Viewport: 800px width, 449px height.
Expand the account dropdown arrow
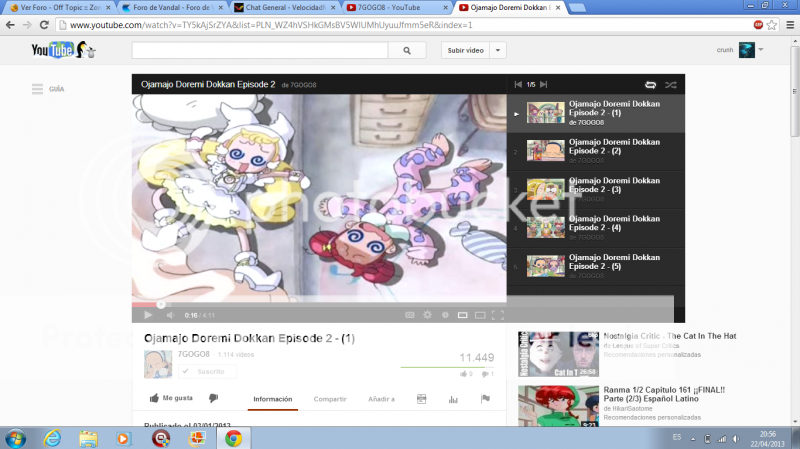[x=761, y=50]
